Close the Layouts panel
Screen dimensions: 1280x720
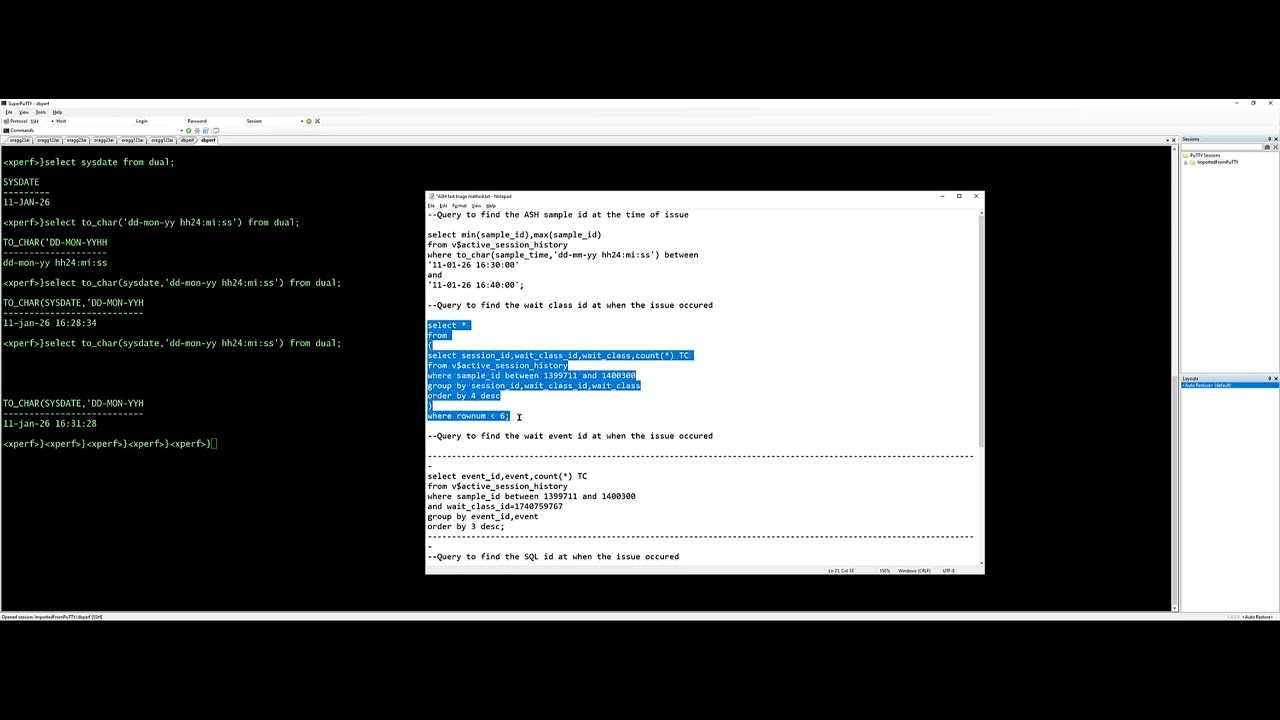1275,378
